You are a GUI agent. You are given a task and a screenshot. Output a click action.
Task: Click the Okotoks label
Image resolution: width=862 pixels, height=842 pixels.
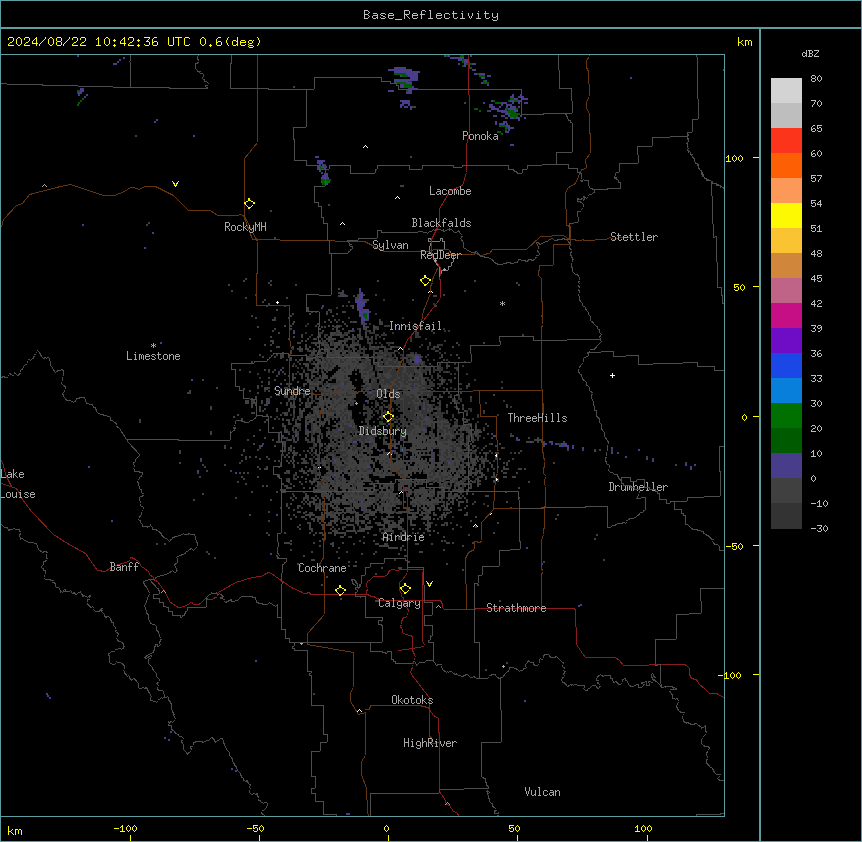(412, 700)
